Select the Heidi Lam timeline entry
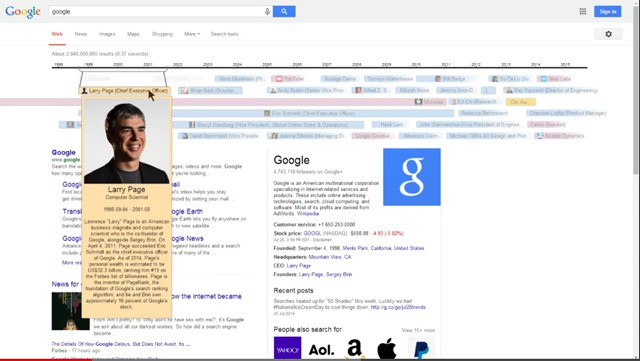 [x=391, y=125]
